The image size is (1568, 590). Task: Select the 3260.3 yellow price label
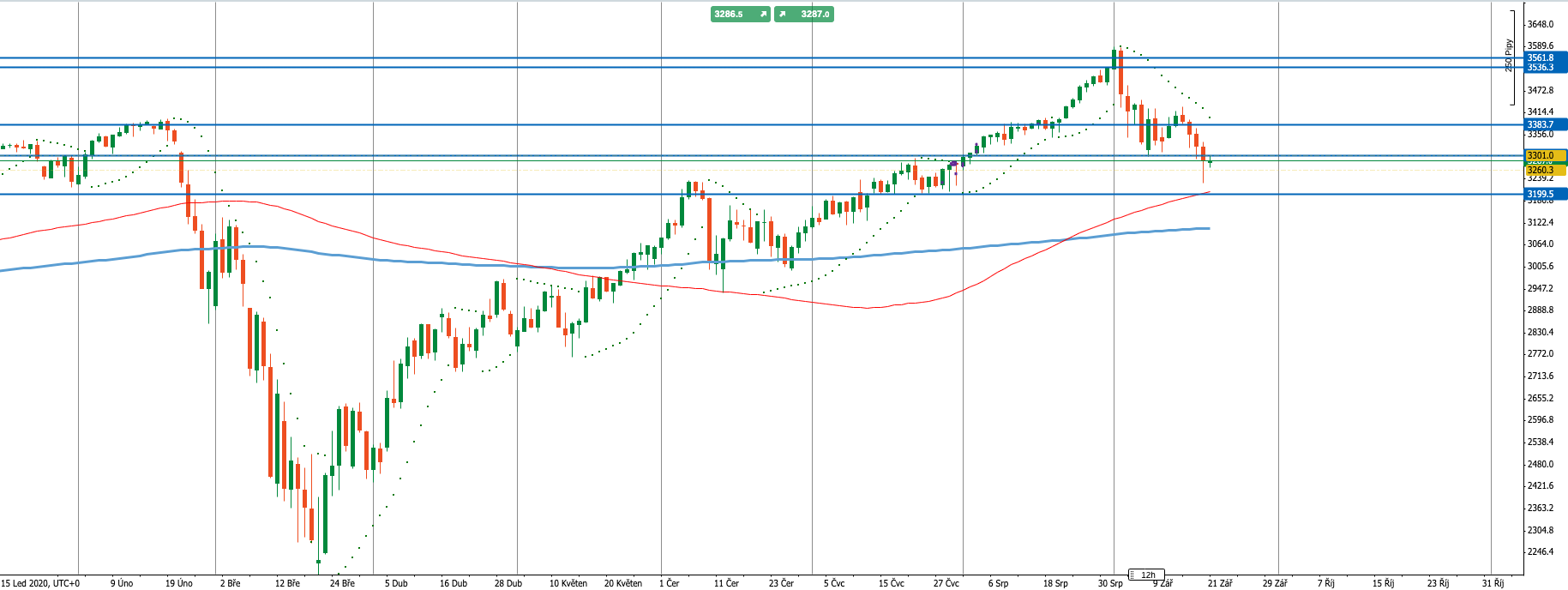(x=1546, y=171)
